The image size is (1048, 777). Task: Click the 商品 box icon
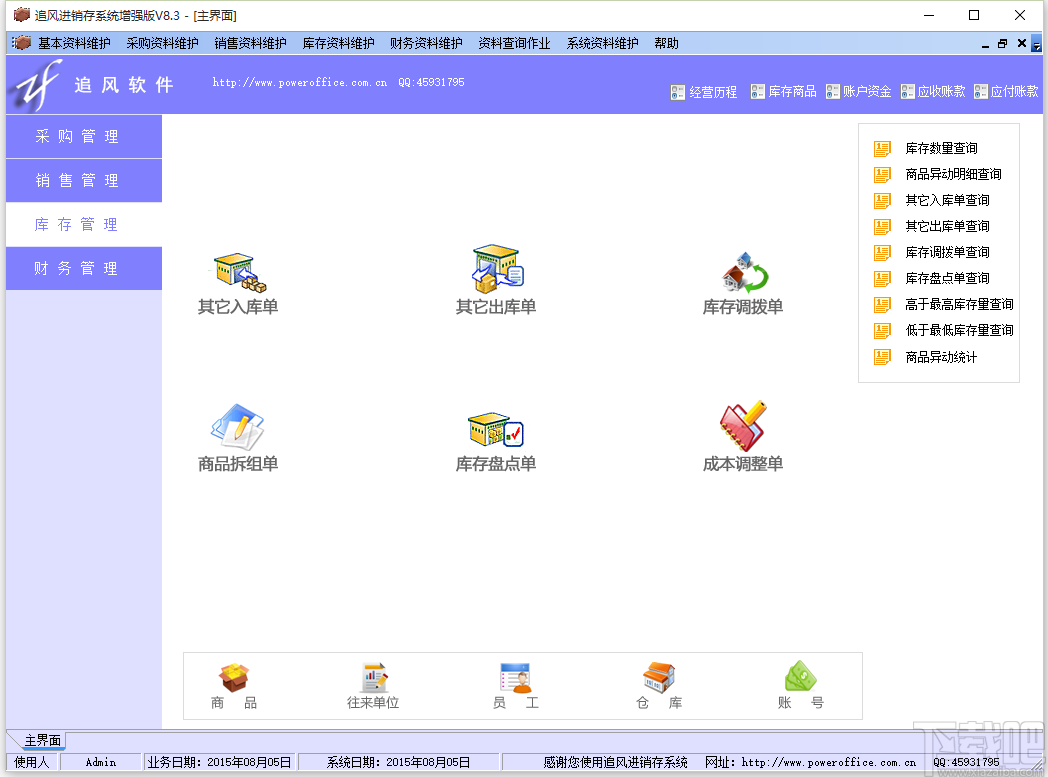(234, 677)
